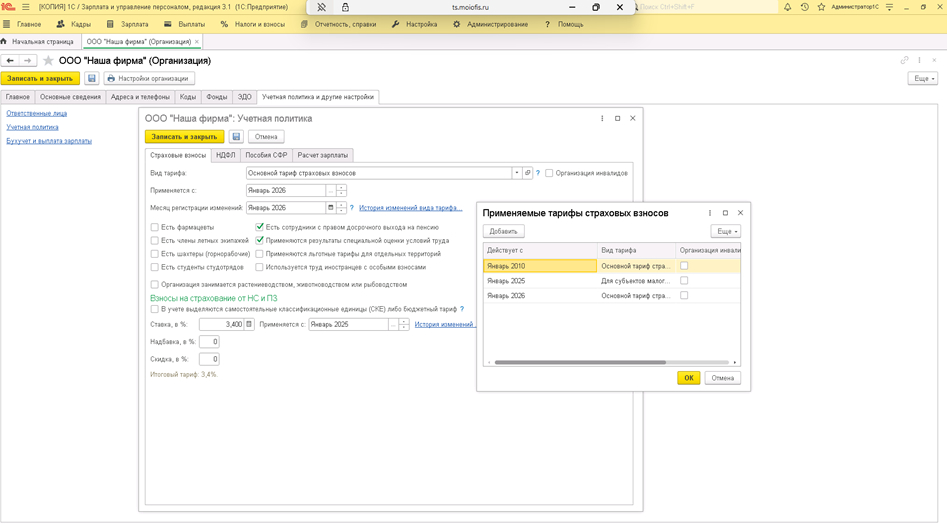The image size is (947, 524).
Task: Open the Еще menu on the organization form
Action: click(x=922, y=78)
